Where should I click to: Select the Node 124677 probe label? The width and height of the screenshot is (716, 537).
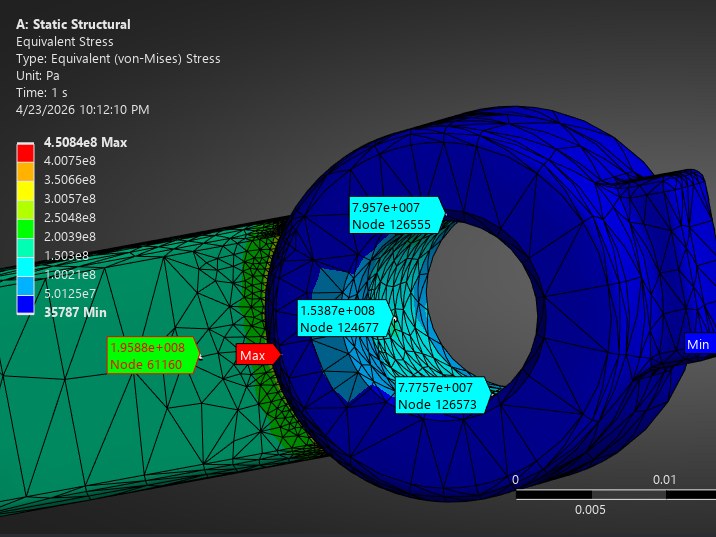coord(345,319)
